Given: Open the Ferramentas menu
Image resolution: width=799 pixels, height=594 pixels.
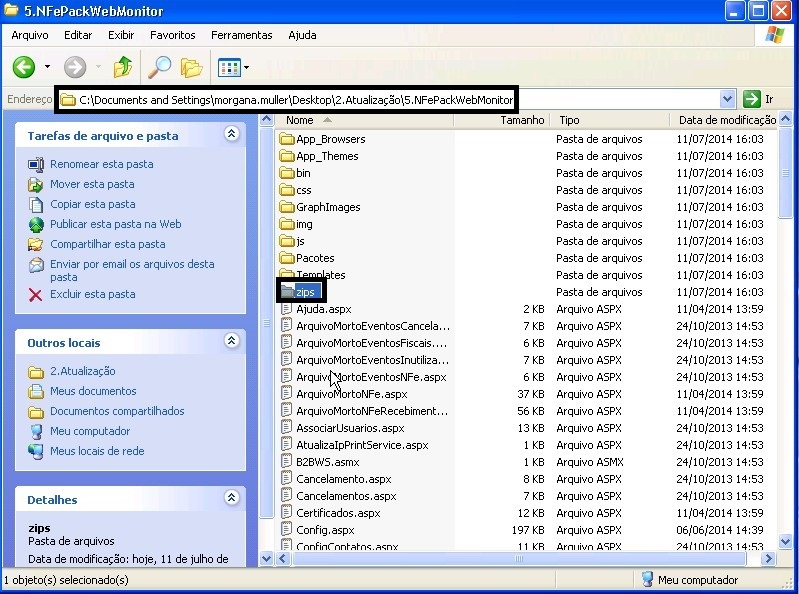Looking at the screenshot, I should point(241,35).
